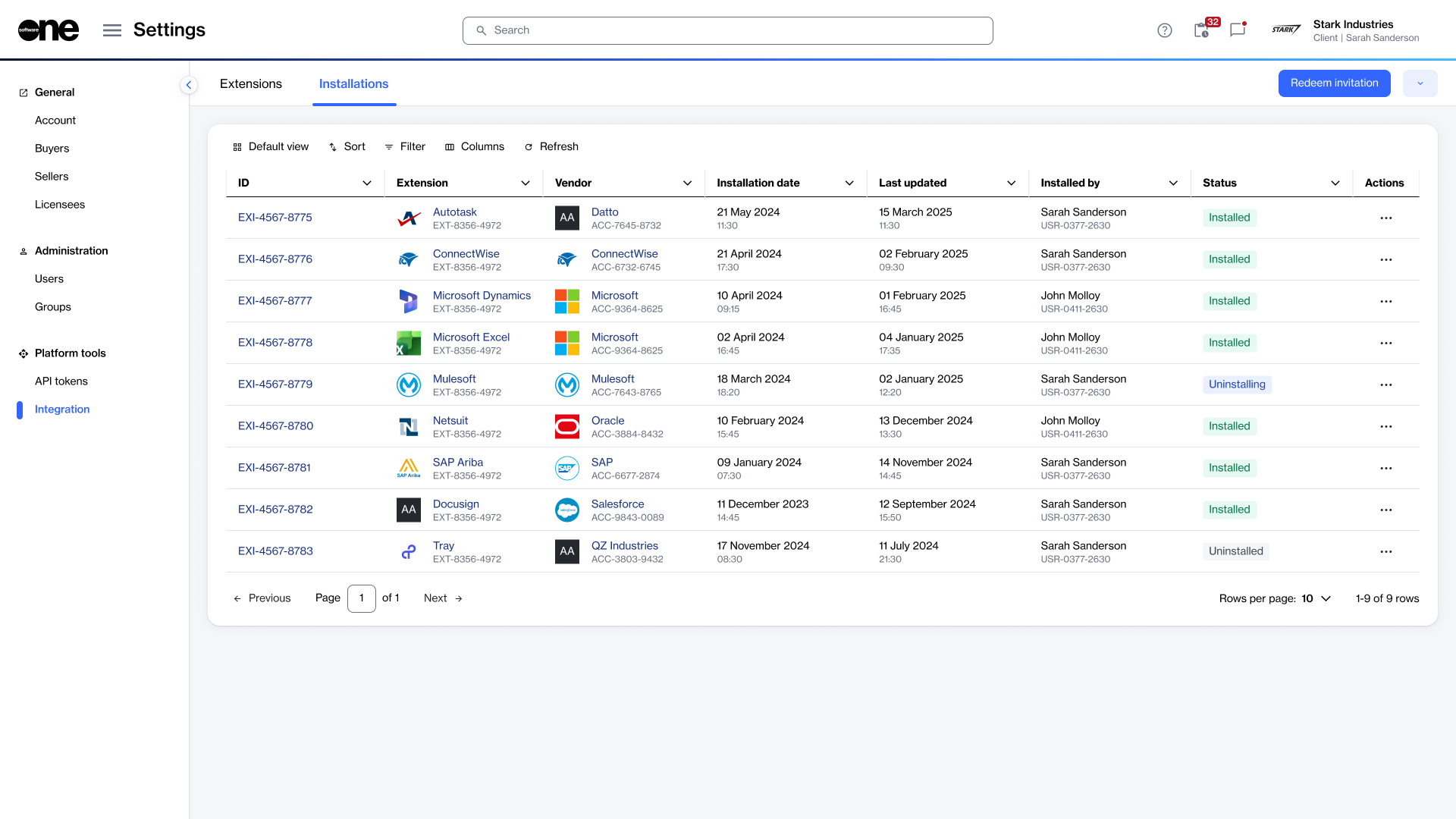Open the help question mark icon

coord(1165,30)
